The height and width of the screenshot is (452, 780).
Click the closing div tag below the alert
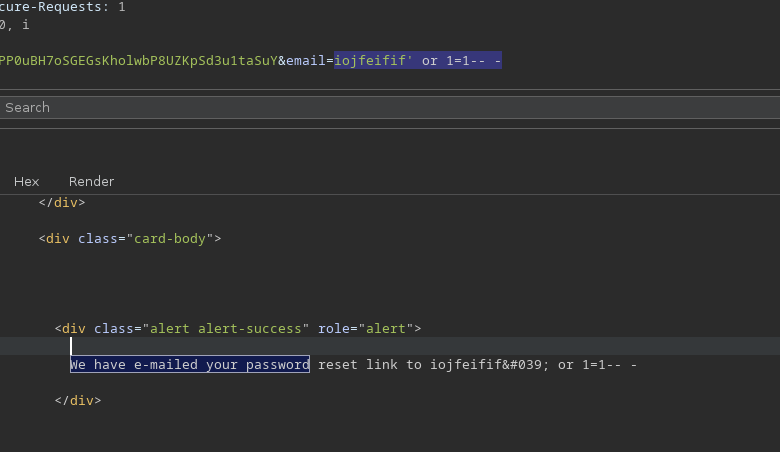point(78,401)
